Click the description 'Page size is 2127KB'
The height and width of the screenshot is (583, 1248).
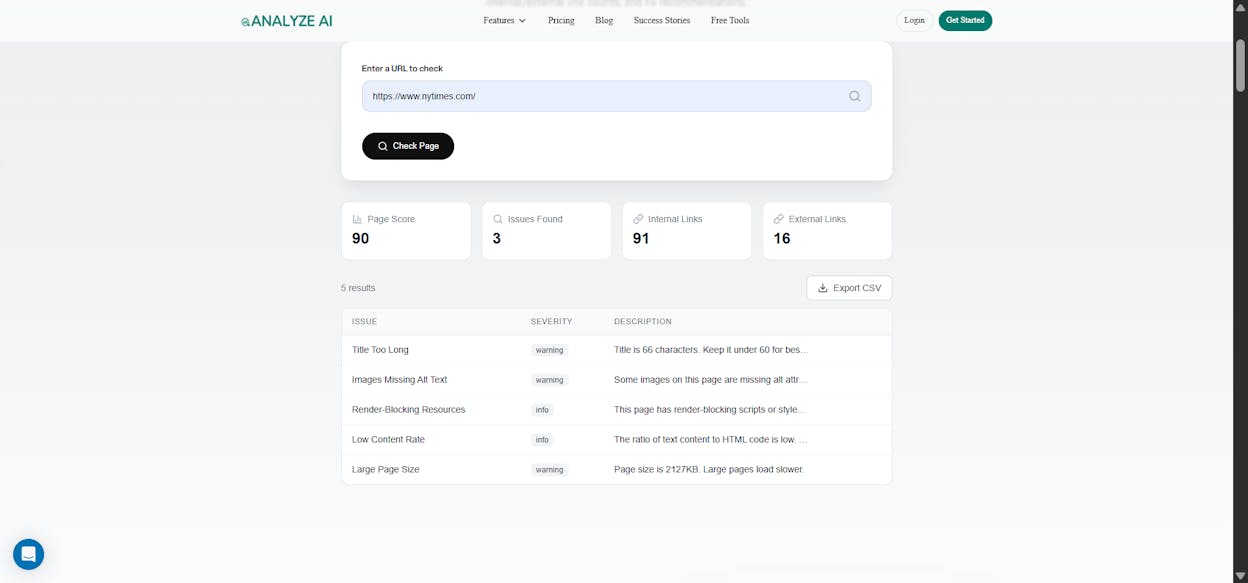point(709,470)
